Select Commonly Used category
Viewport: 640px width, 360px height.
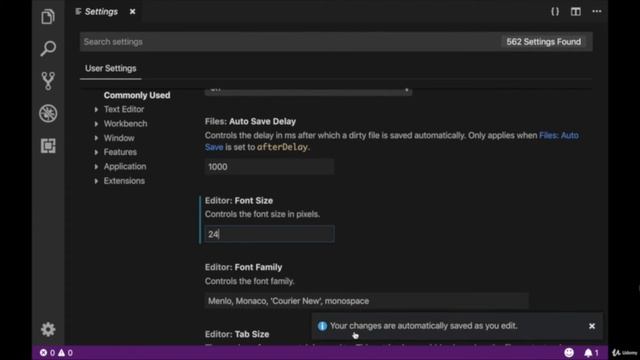pos(137,95)
